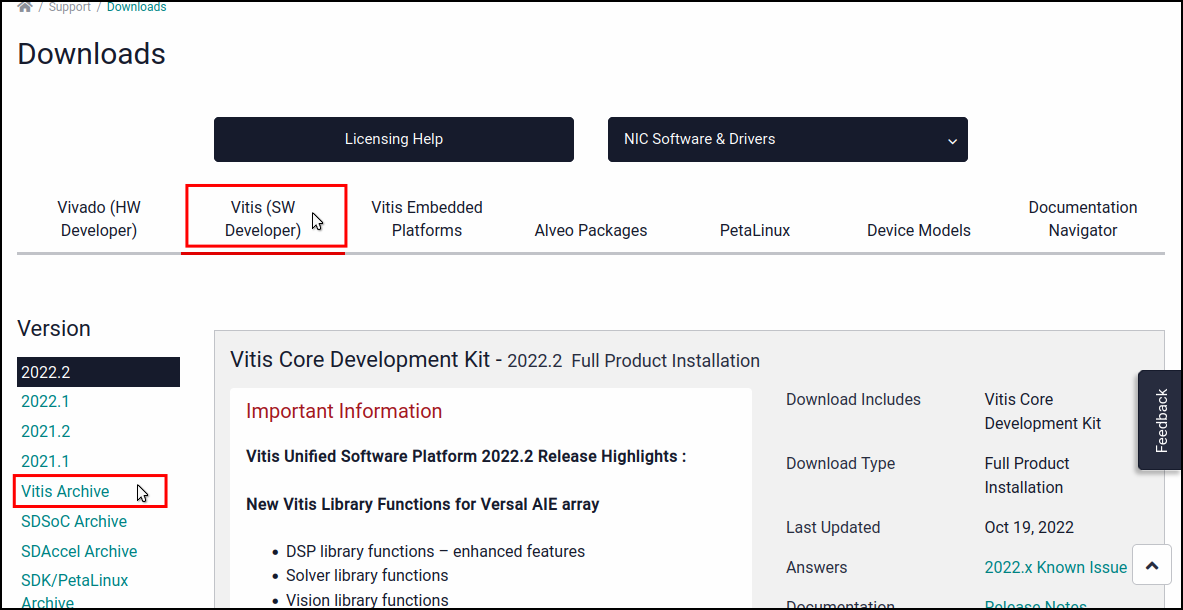Screen dimensions: 1183x610
Task: Open the SDSoC Archive link
Action: (x=74, y=521)
